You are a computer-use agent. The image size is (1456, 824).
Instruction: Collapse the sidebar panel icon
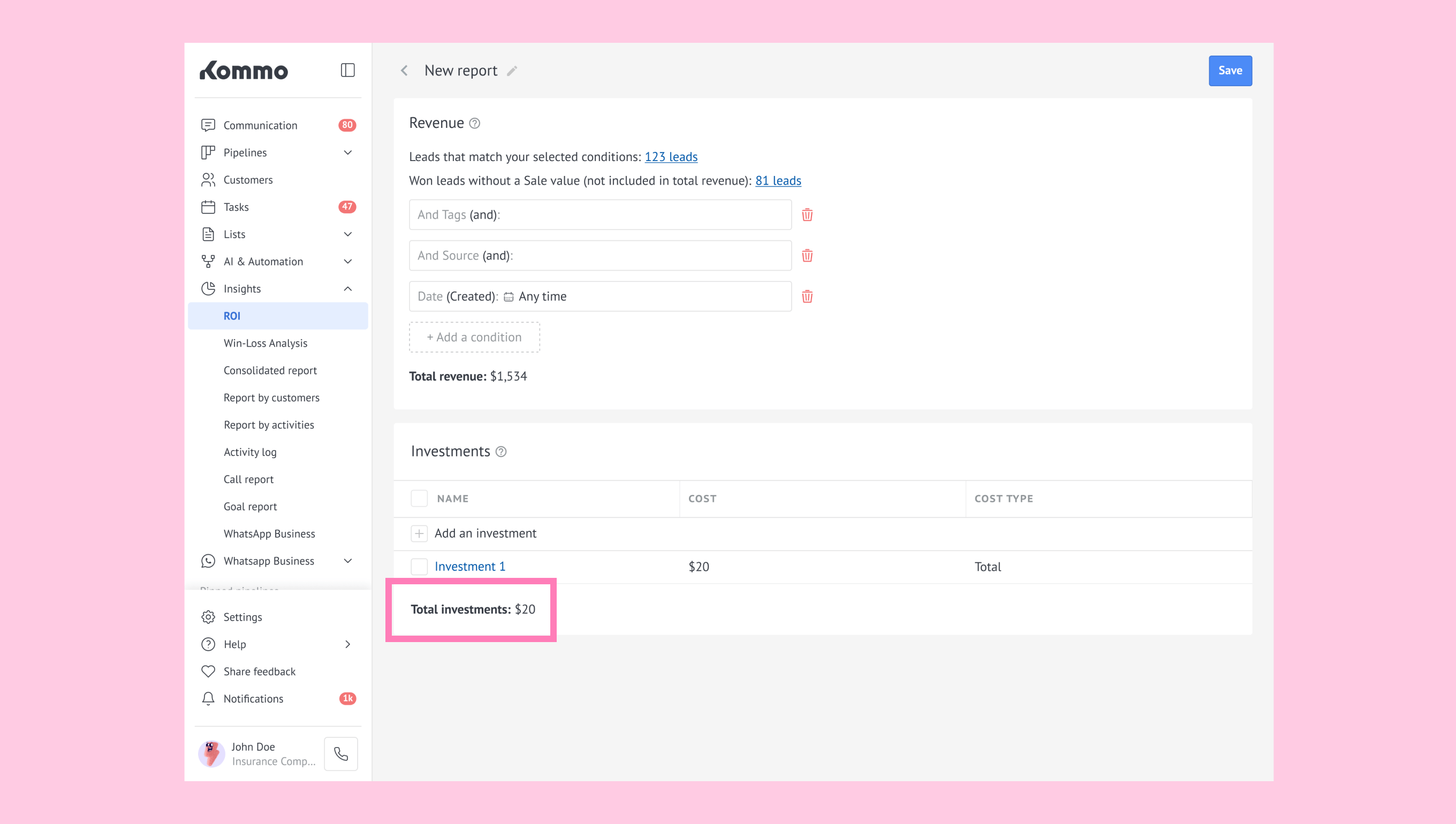point(347,70)
